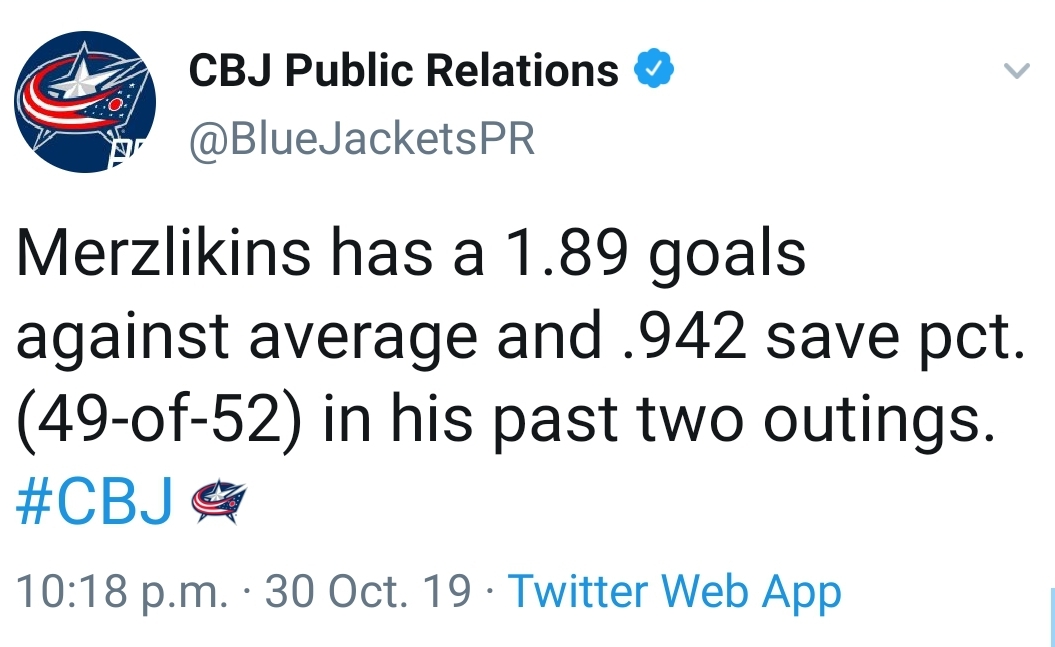Open the Twitter Web App source link
This screenshot has width=1055, height=647.
pos(674,592)
